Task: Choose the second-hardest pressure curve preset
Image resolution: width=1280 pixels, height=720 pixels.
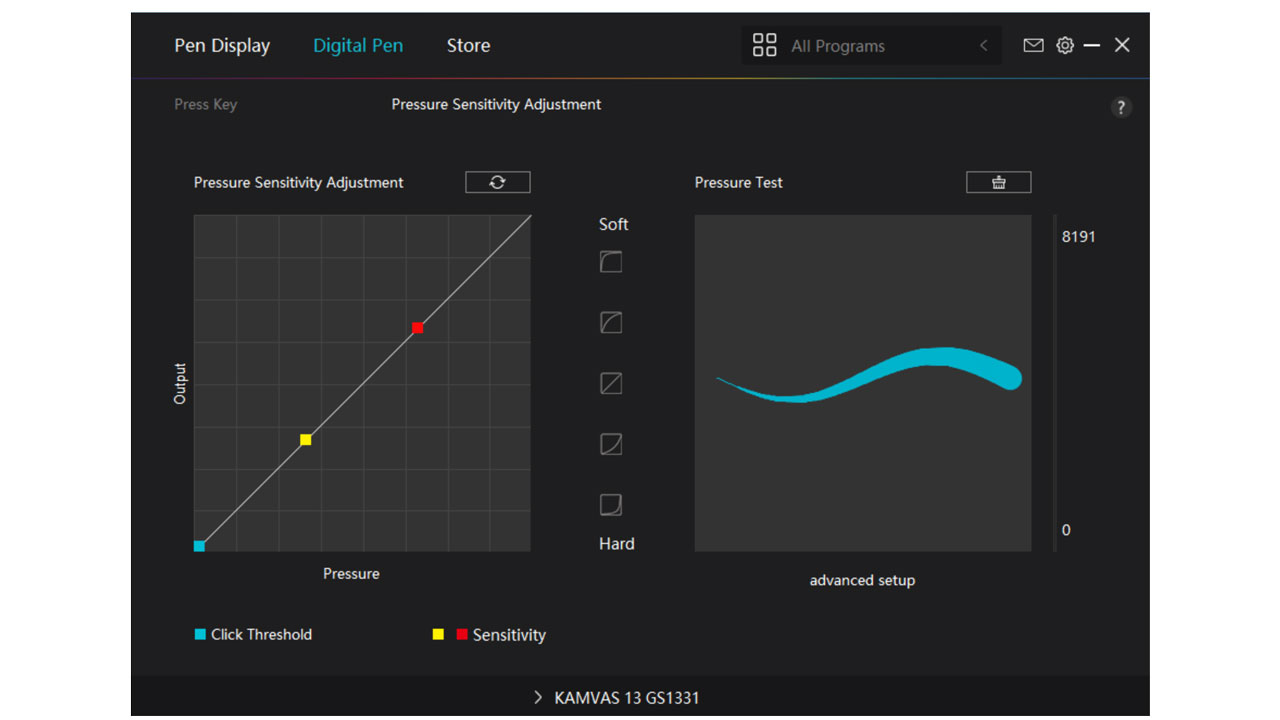Action: coord(611,444)
